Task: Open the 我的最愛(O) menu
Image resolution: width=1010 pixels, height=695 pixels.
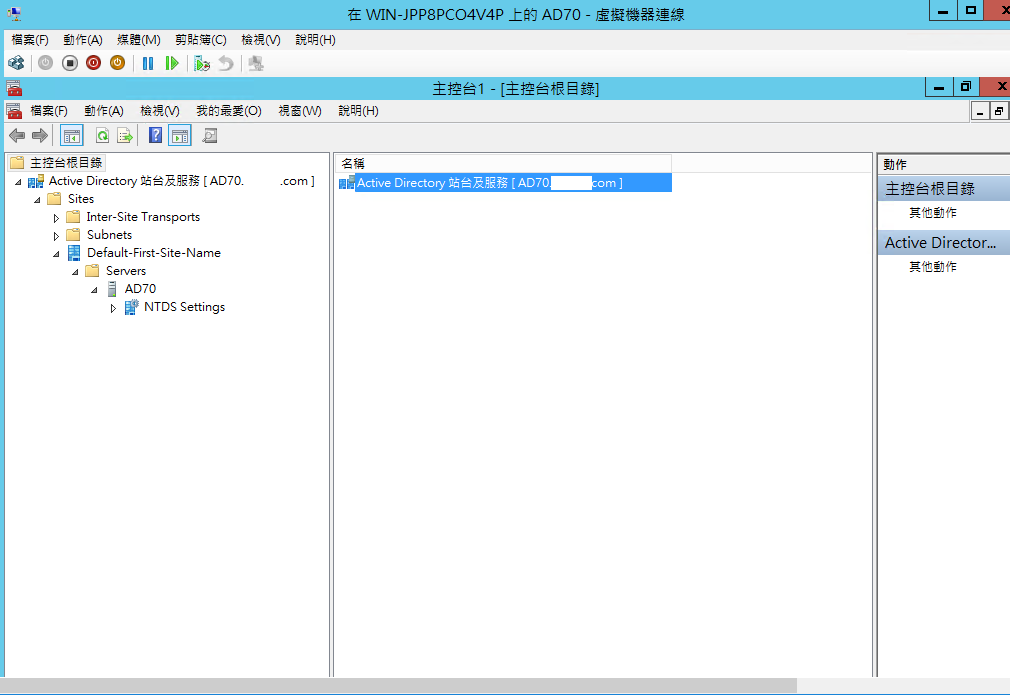Action: 229,111
